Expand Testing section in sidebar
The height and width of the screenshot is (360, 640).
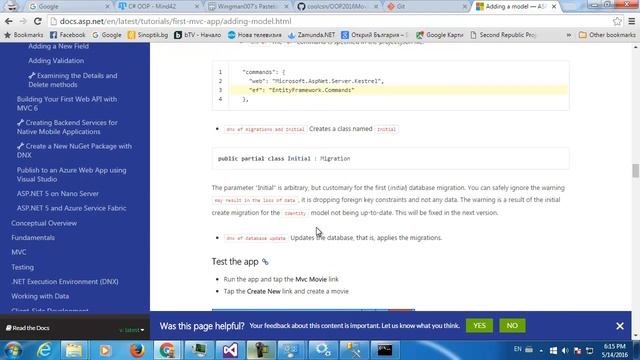[x=22, y=267]
